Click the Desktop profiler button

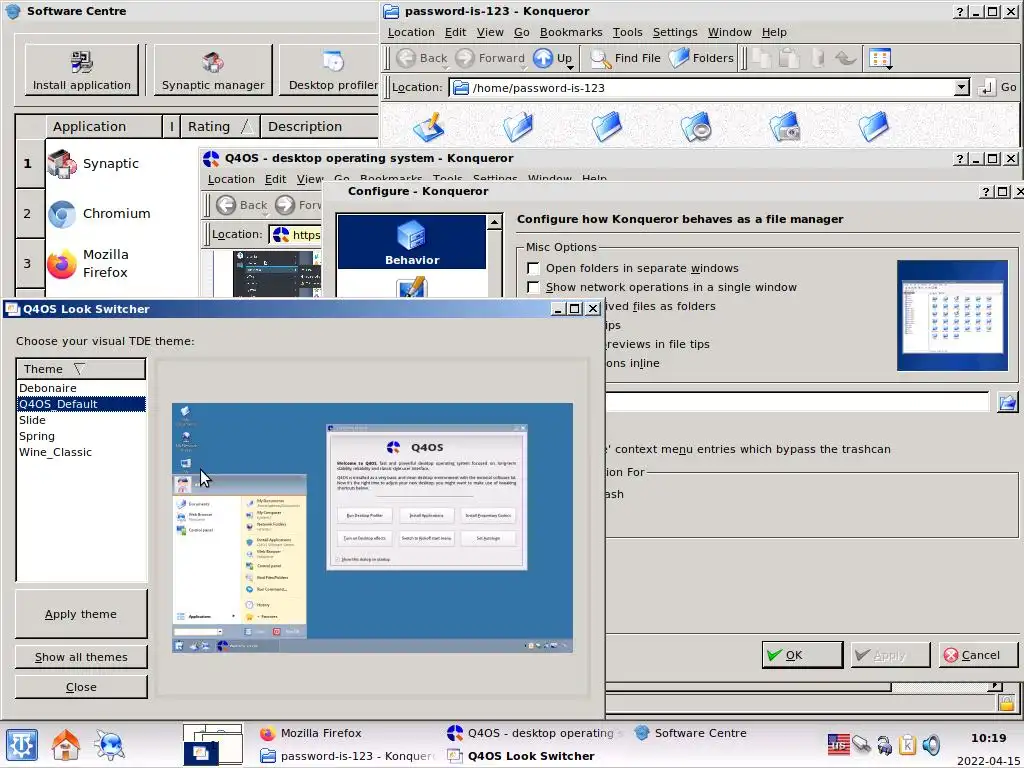[330, 70]
